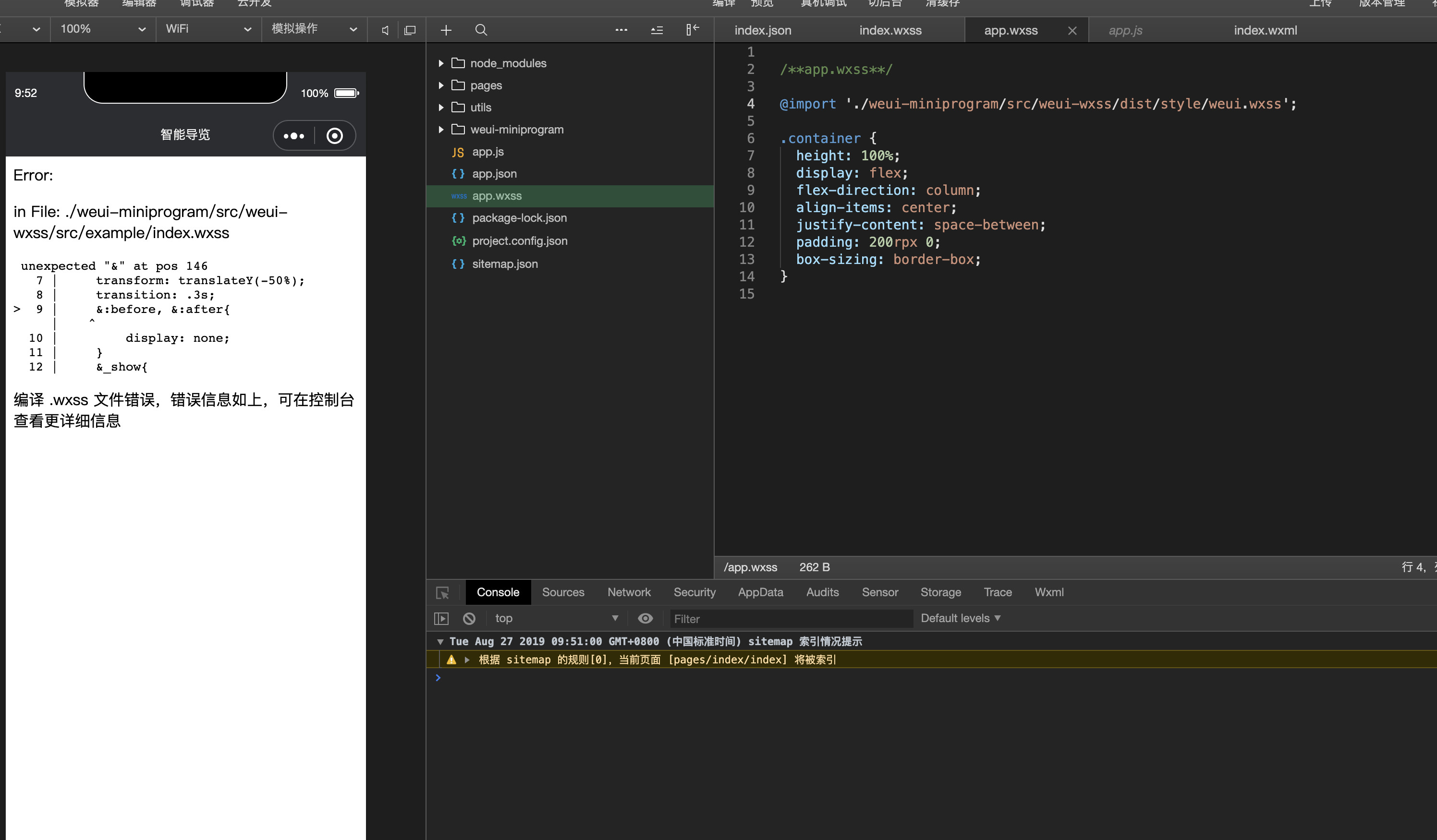Detach simulator window icon
Viewport: 1437px width, 840px height.
pyautogui.click(x=410, y=30)
